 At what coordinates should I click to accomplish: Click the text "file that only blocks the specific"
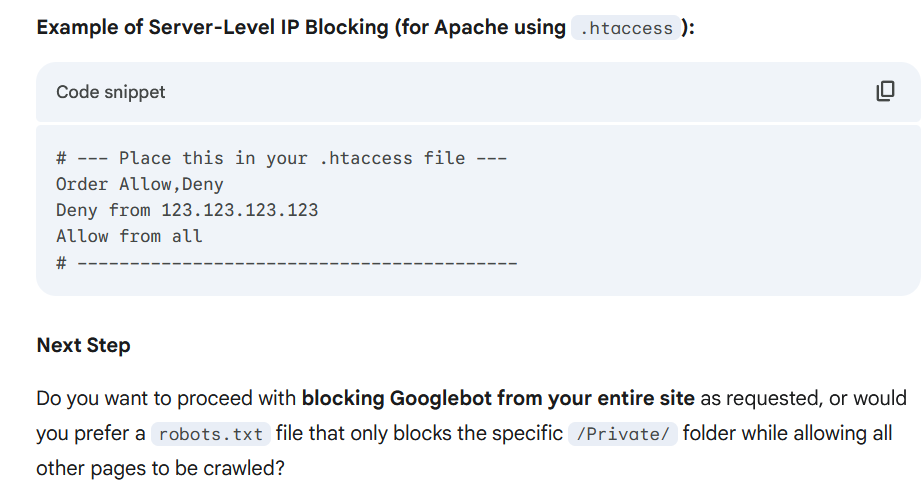[419, 434]
